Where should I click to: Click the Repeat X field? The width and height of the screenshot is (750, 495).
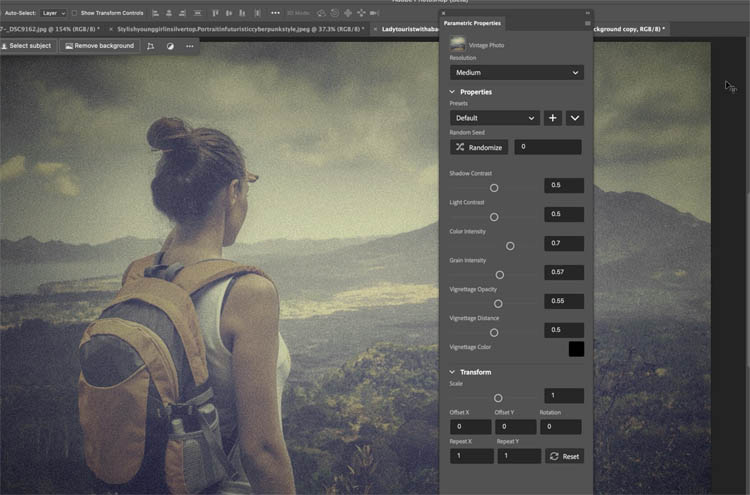point(472,456)
